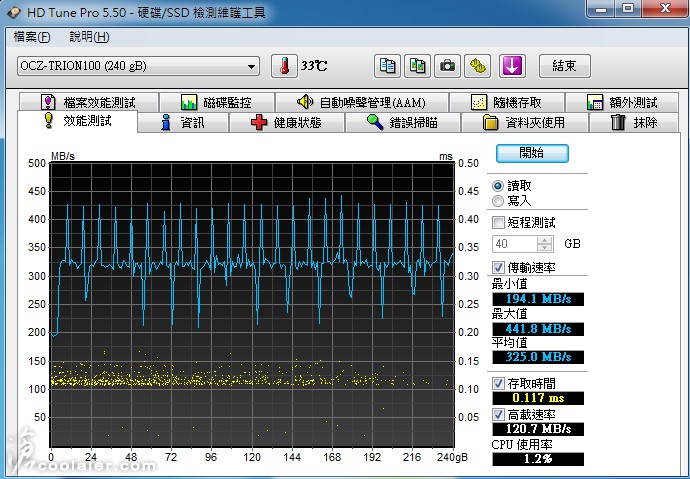Select the 寫入 write radio button

click(498, 201)
